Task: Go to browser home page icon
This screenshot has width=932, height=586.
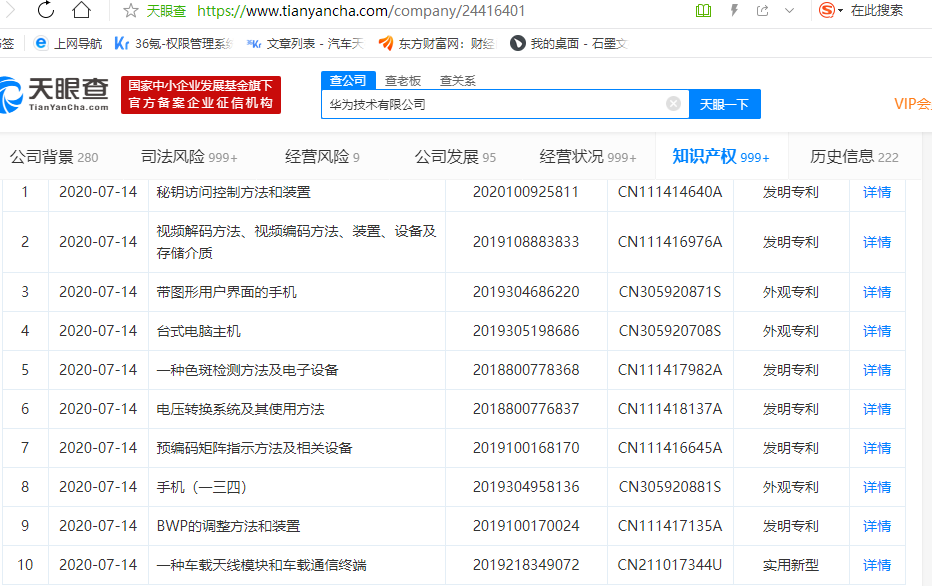Action: tap(81, 10)
